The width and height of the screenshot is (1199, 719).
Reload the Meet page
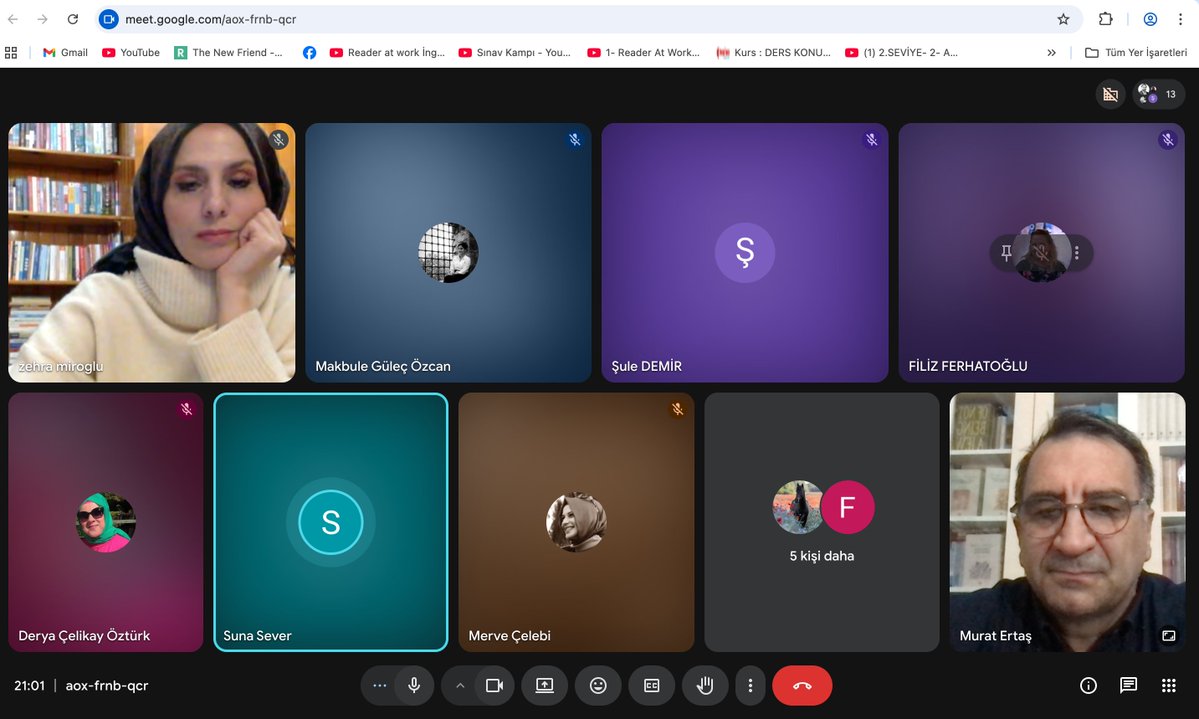click(x=73, y=19)
